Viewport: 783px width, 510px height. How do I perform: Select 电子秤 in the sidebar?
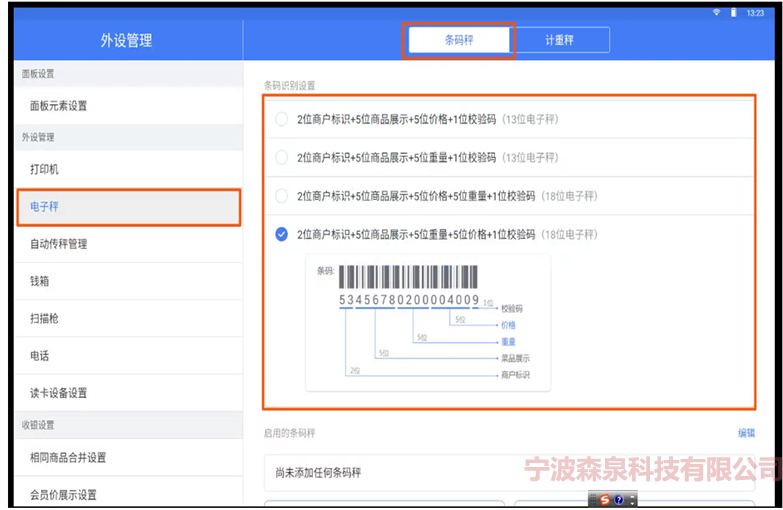44,206
